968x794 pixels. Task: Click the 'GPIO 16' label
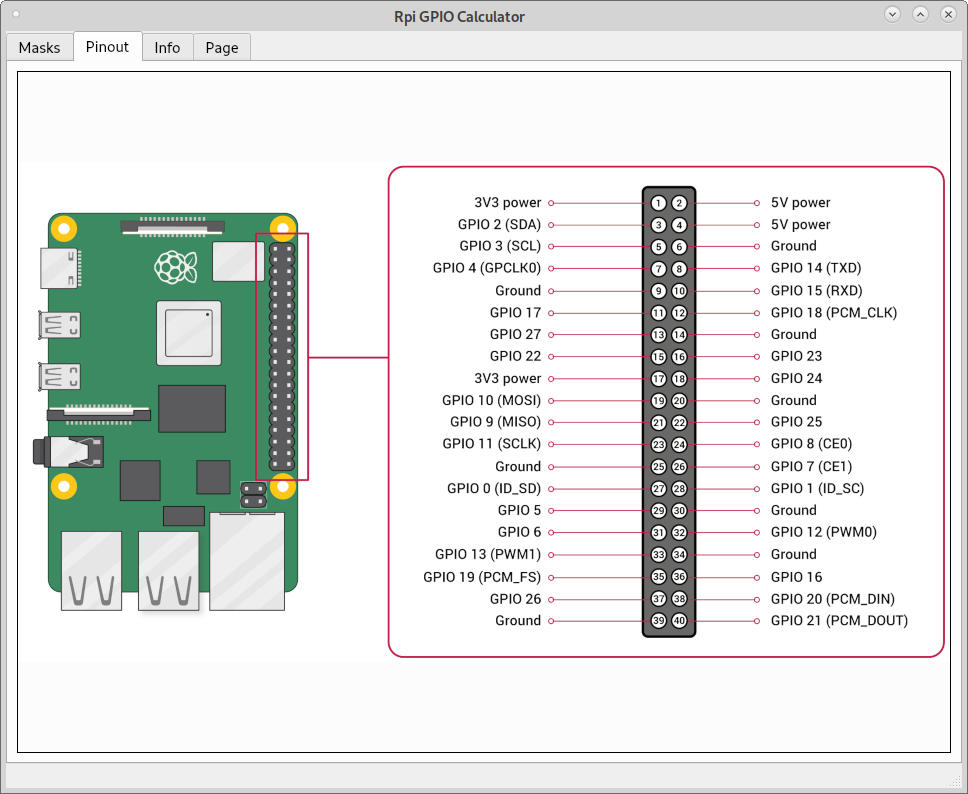(796, 577)
